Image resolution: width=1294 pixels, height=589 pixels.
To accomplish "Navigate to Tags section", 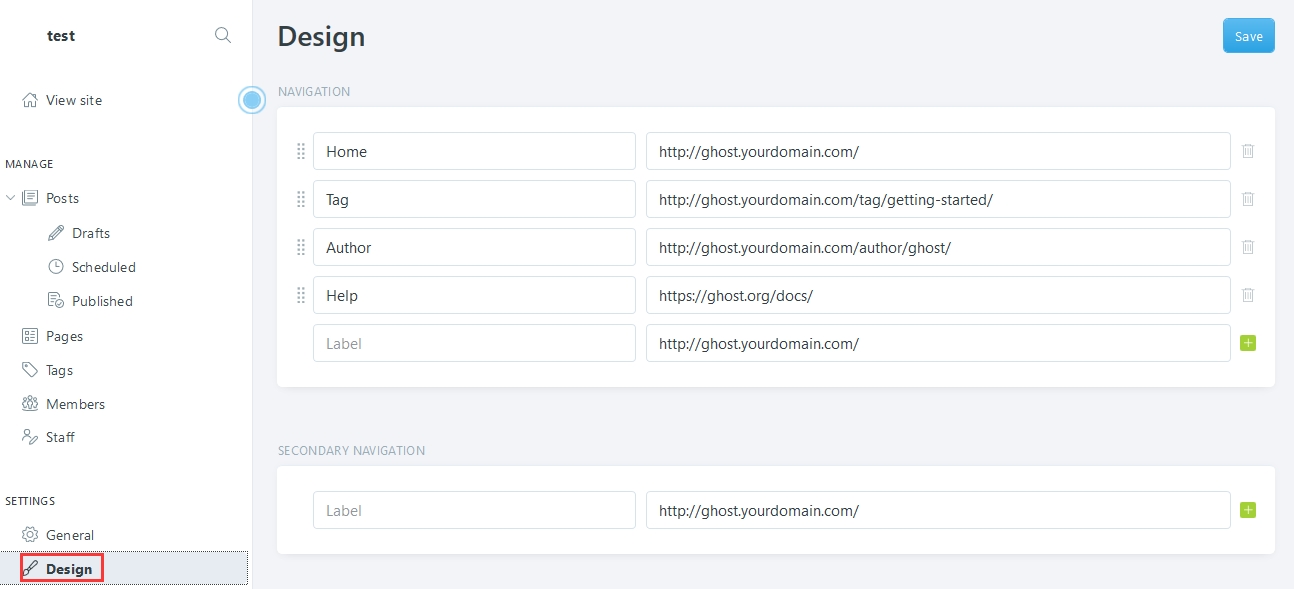I will click(59, 370).
